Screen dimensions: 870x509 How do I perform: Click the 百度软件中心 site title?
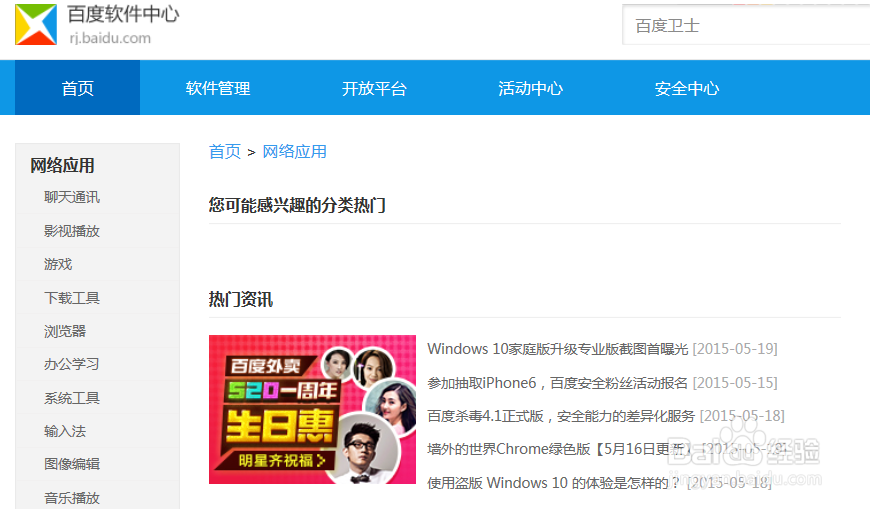click(123, 14)
